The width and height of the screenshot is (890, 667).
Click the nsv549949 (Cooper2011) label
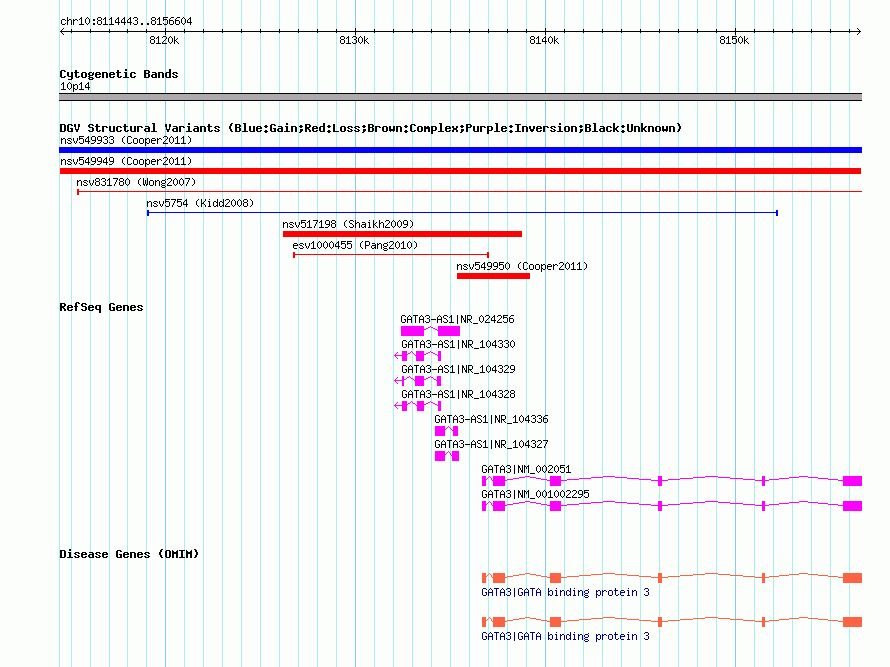[126, 161]
